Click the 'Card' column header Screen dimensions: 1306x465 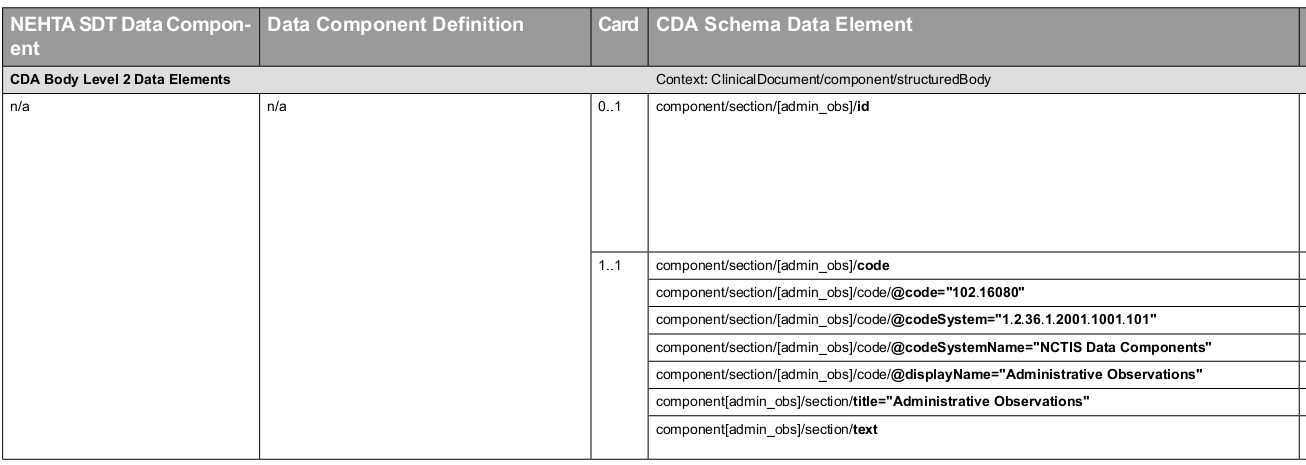click(618, 25)
